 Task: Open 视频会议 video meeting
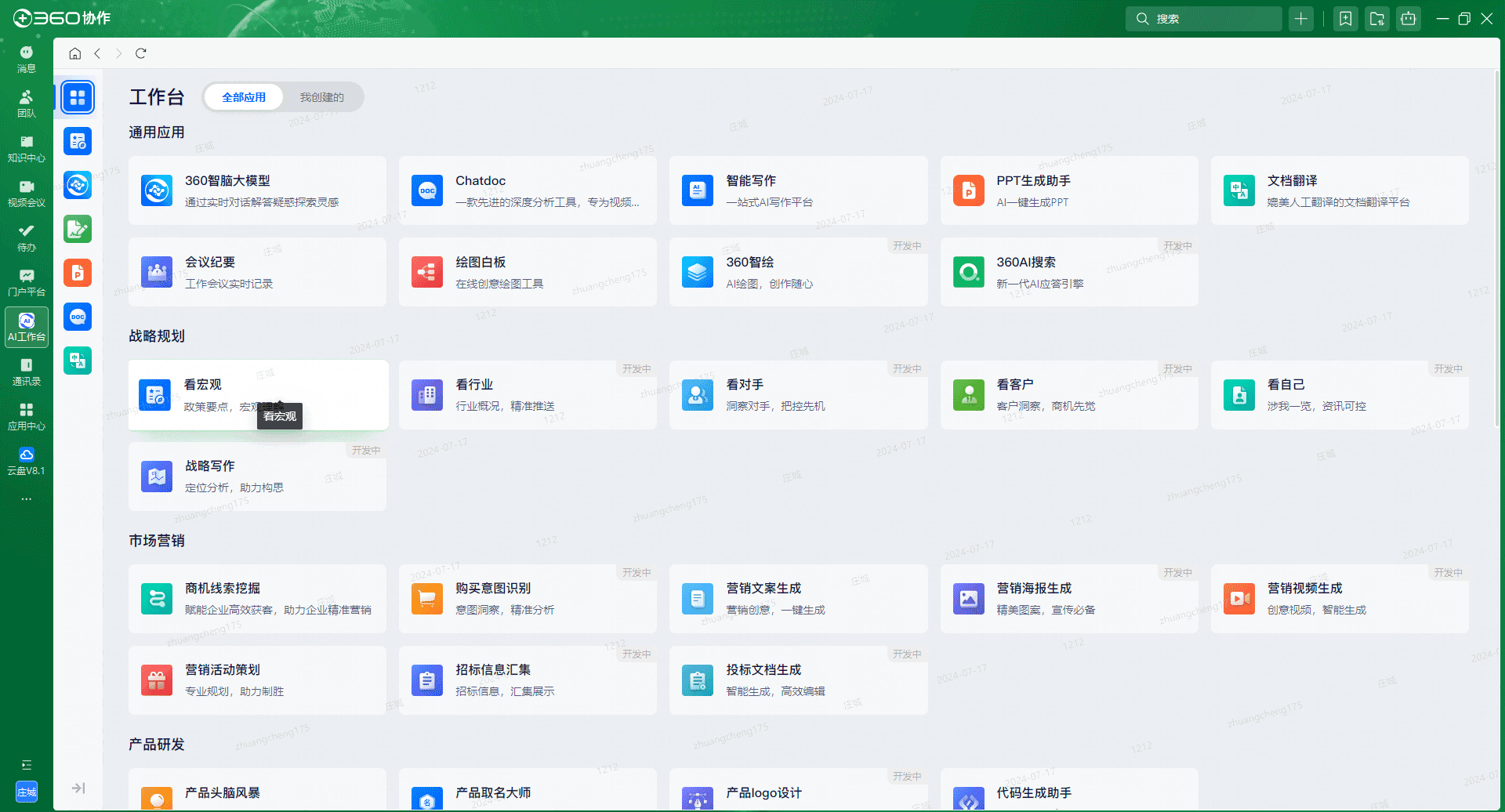click(x=27, y=193)
